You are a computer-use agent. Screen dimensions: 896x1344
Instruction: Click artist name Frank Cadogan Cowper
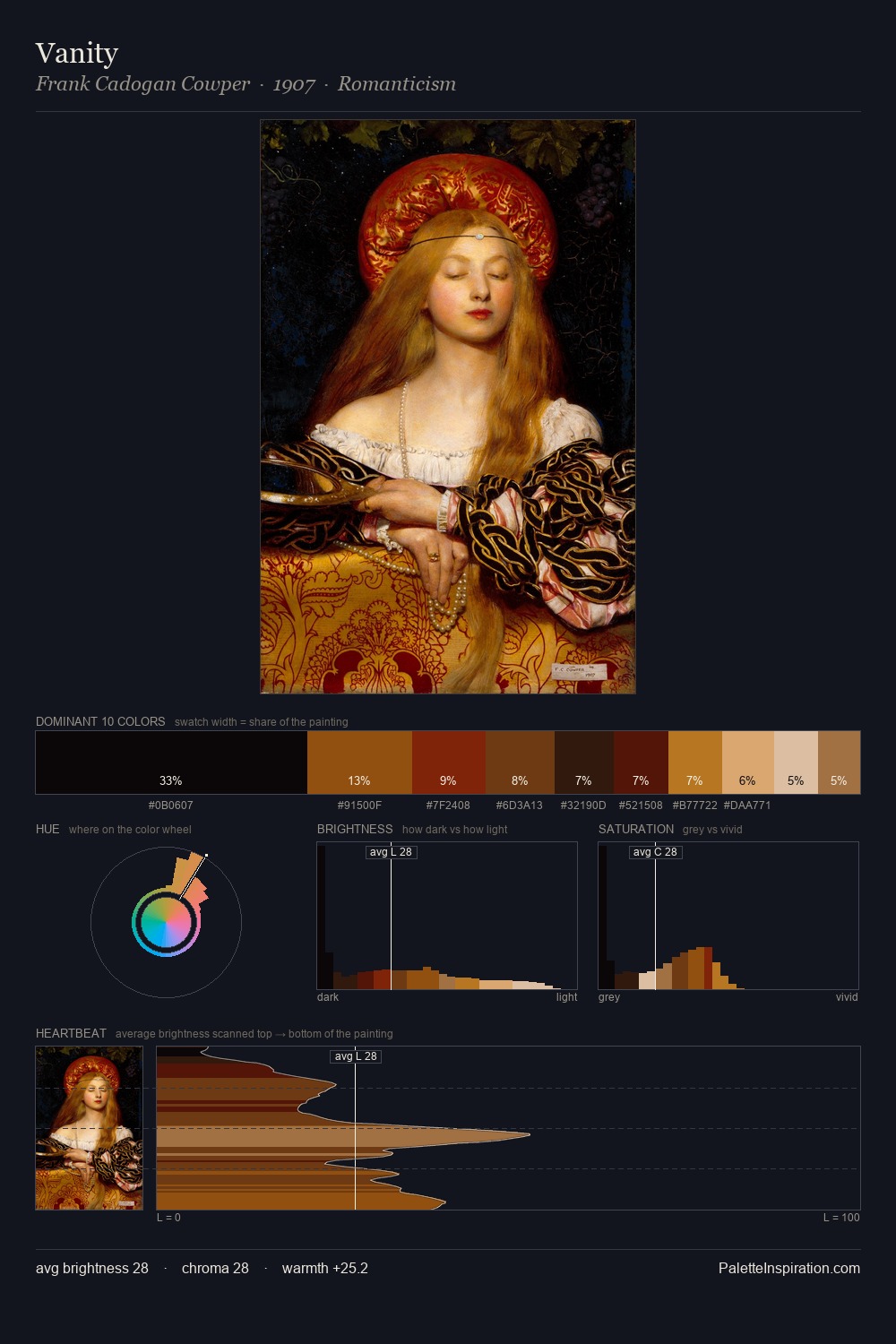pyautogui.click(x=143, y=84)
